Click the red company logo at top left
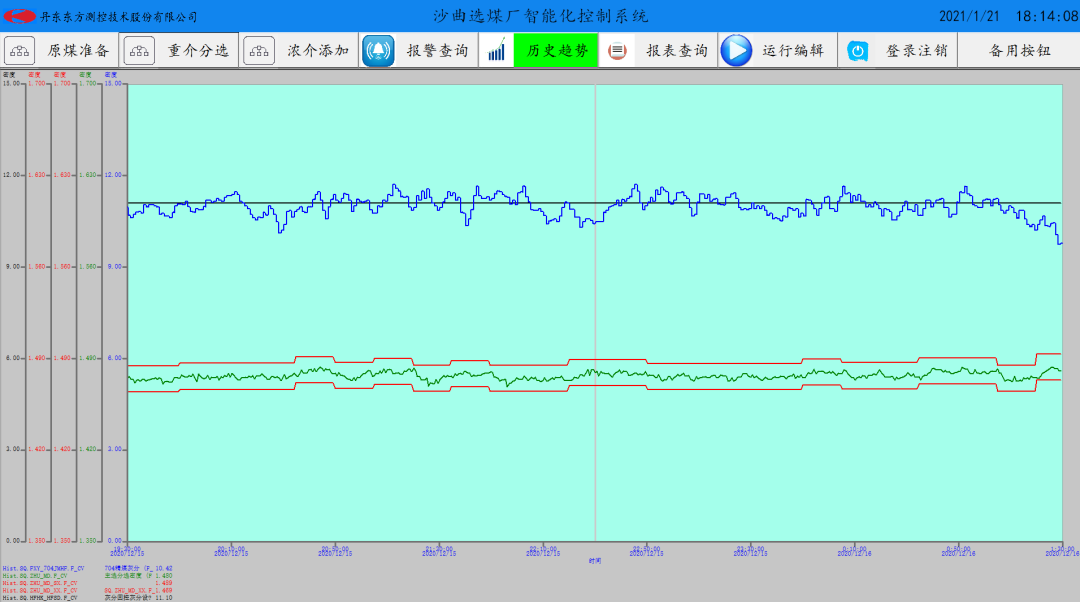The image size is (1080, 602). pos(19,16)
